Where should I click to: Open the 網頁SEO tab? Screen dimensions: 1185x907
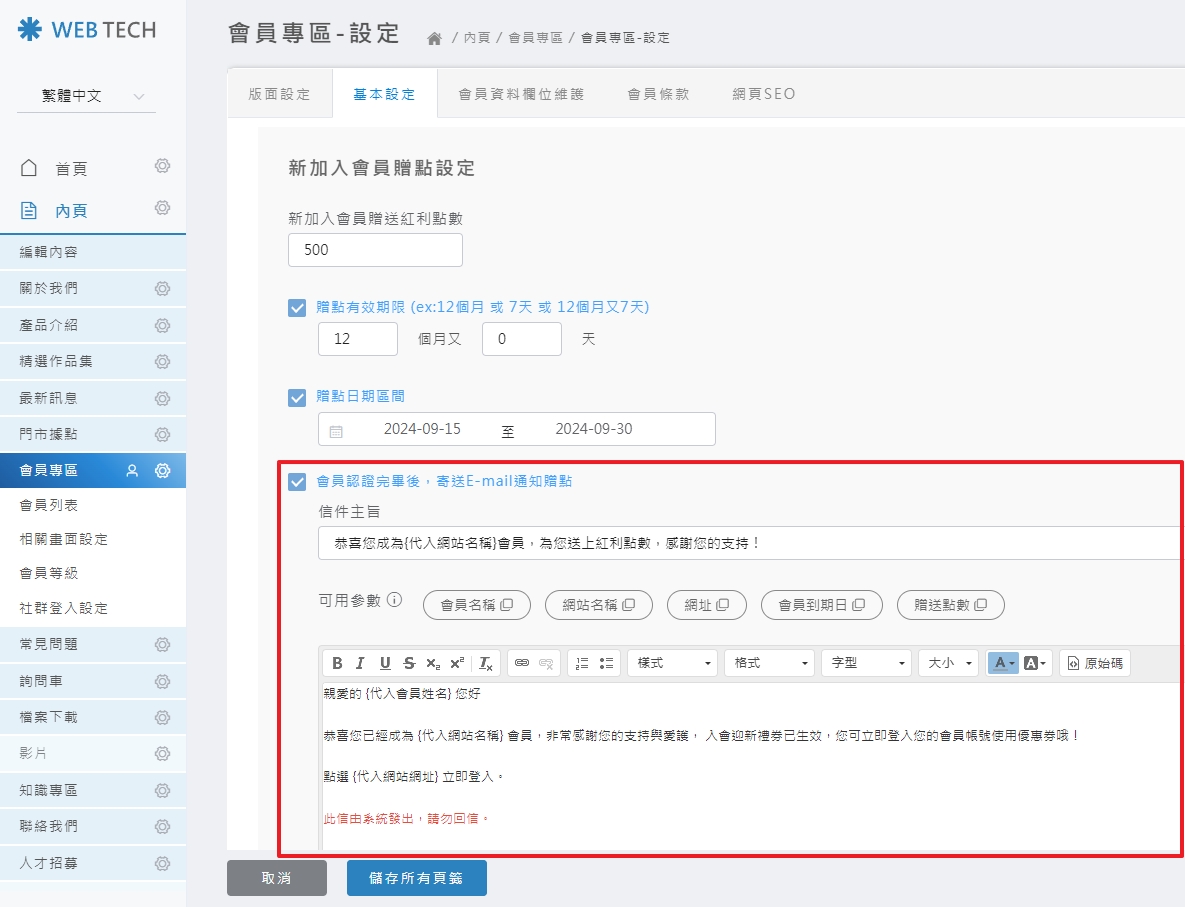click(763, 92)
